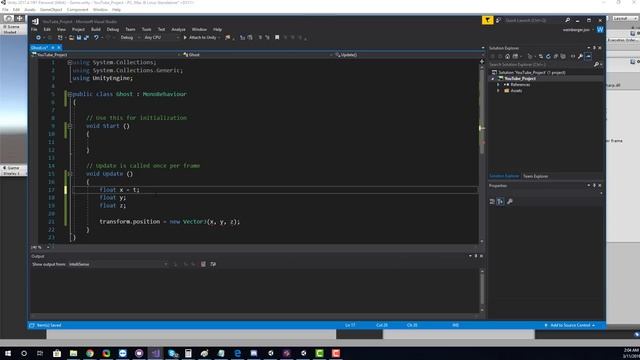Click on the 'float y;' code line
The width and height of the screenshot is (640, 360).
click(x=113, y=198)
